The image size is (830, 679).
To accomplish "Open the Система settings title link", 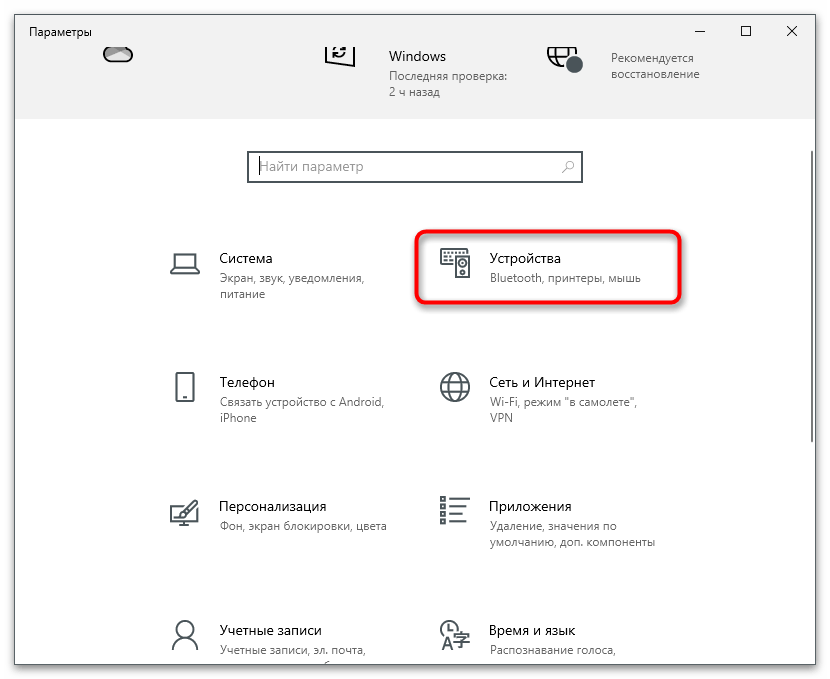I will tap(246, 258).
